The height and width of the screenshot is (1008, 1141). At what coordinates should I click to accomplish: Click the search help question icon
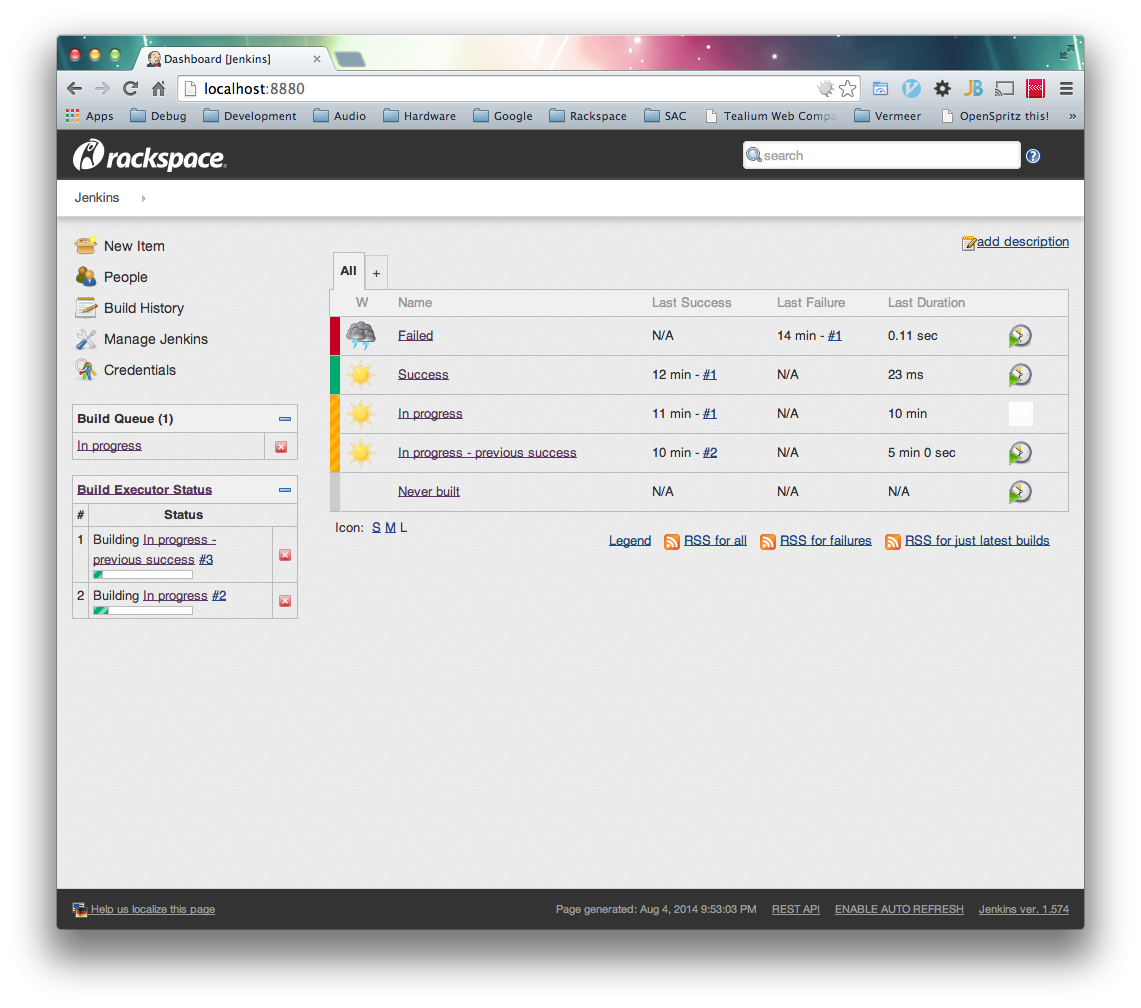click(1033, 156)
